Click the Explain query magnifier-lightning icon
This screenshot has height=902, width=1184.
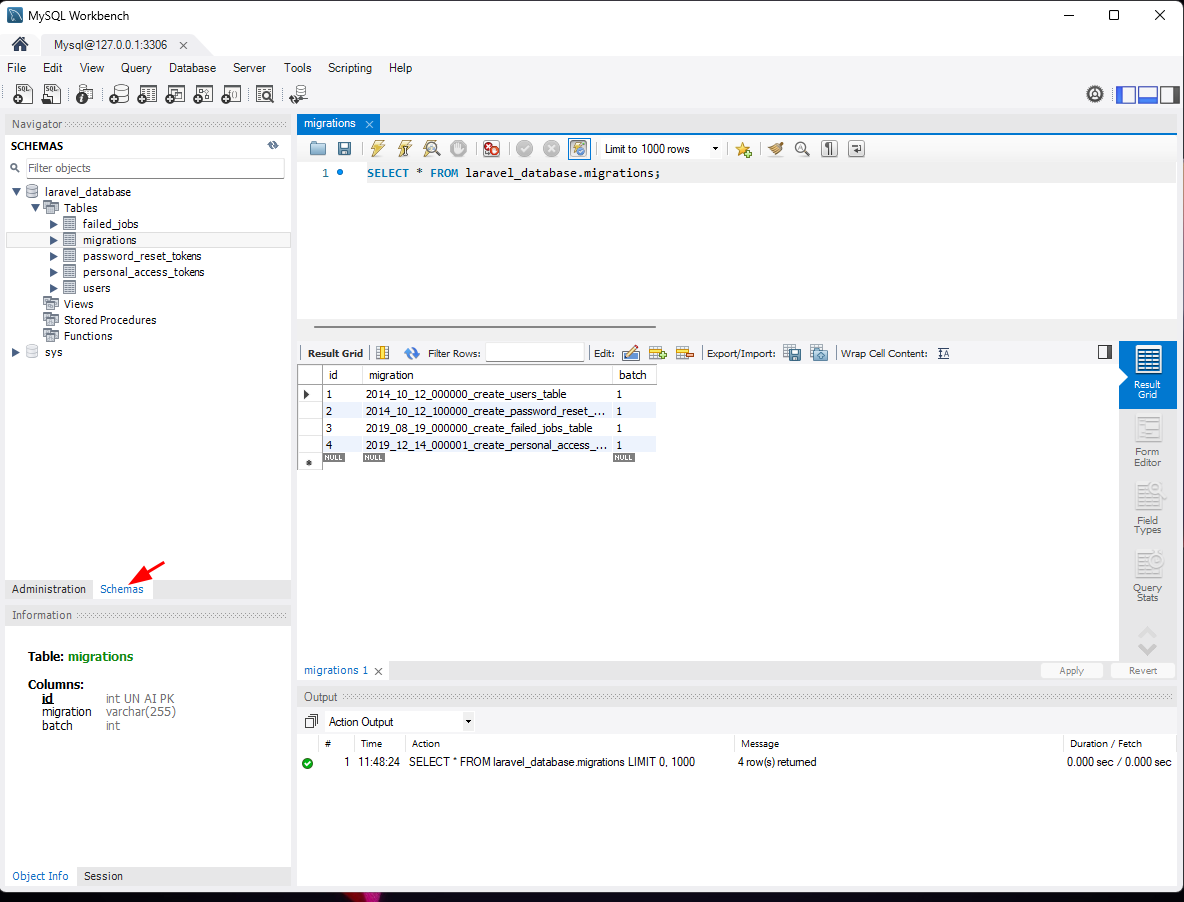(x=431, y=149)
